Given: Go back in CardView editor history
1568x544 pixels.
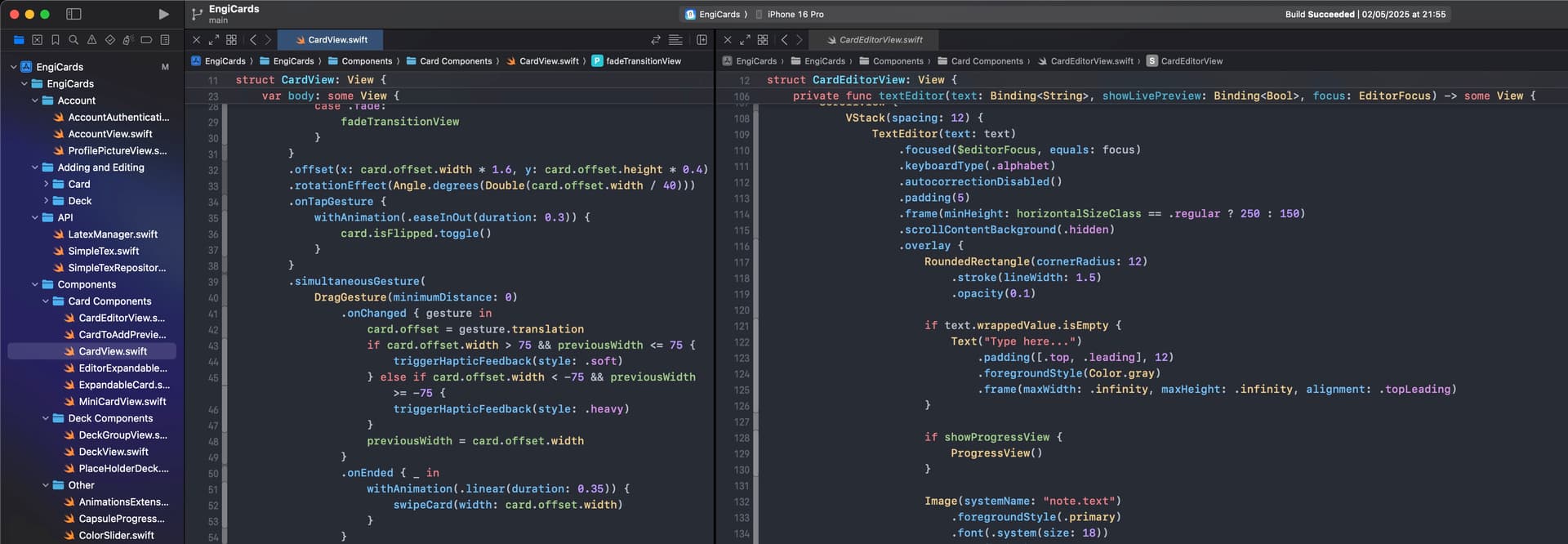Looking at the screenshot, I should 253,40.
